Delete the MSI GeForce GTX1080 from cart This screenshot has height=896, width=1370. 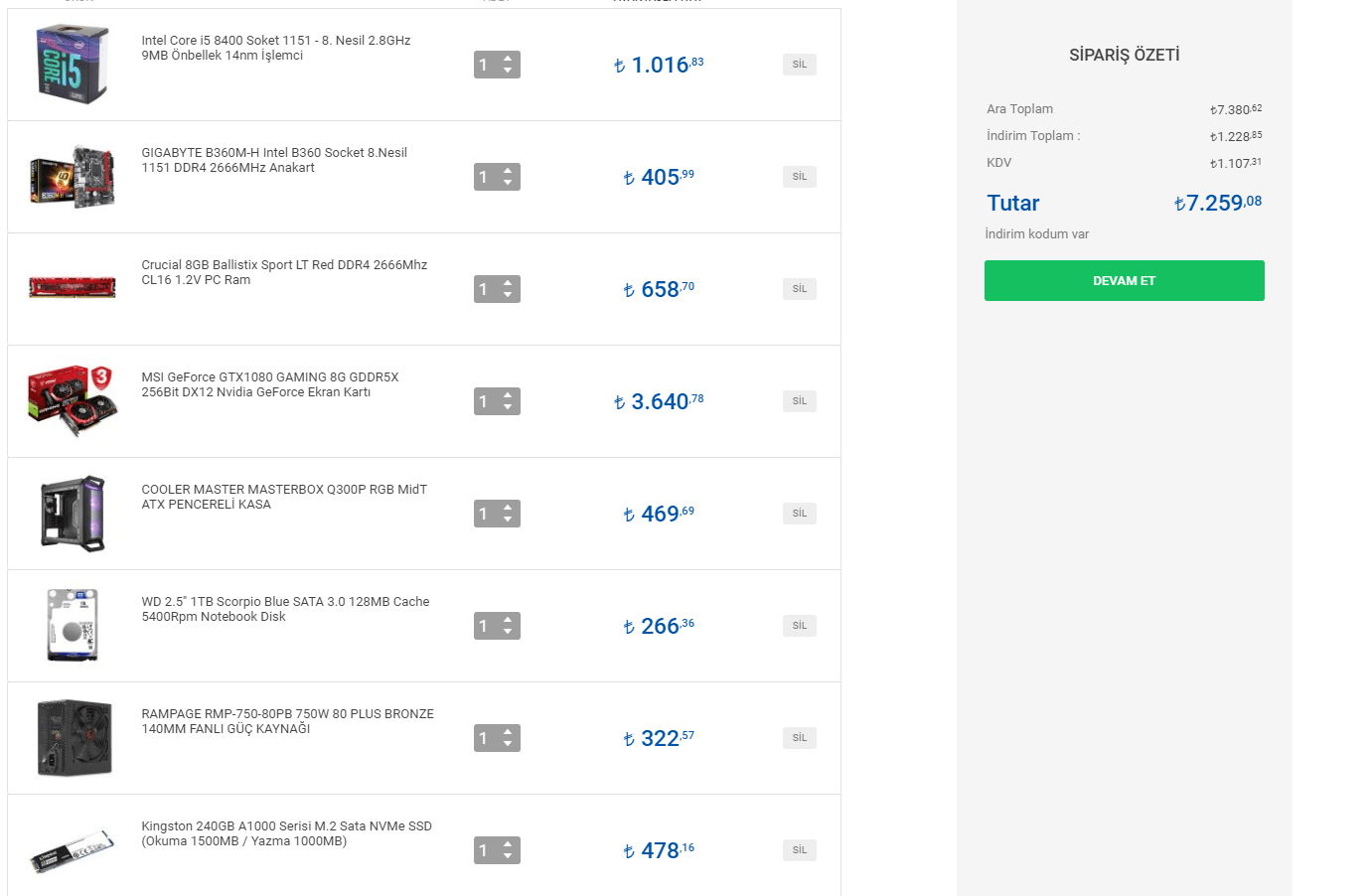tap(799, 401)
